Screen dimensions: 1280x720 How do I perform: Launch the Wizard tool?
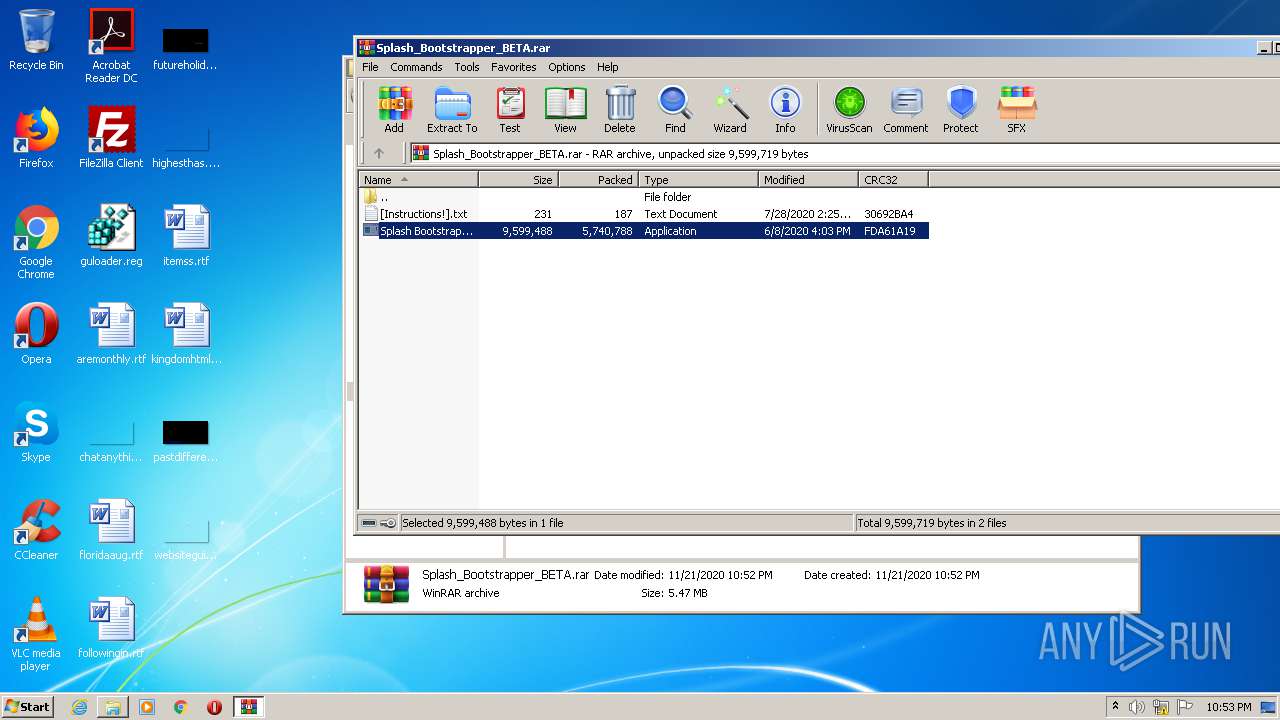pos(730,110)
